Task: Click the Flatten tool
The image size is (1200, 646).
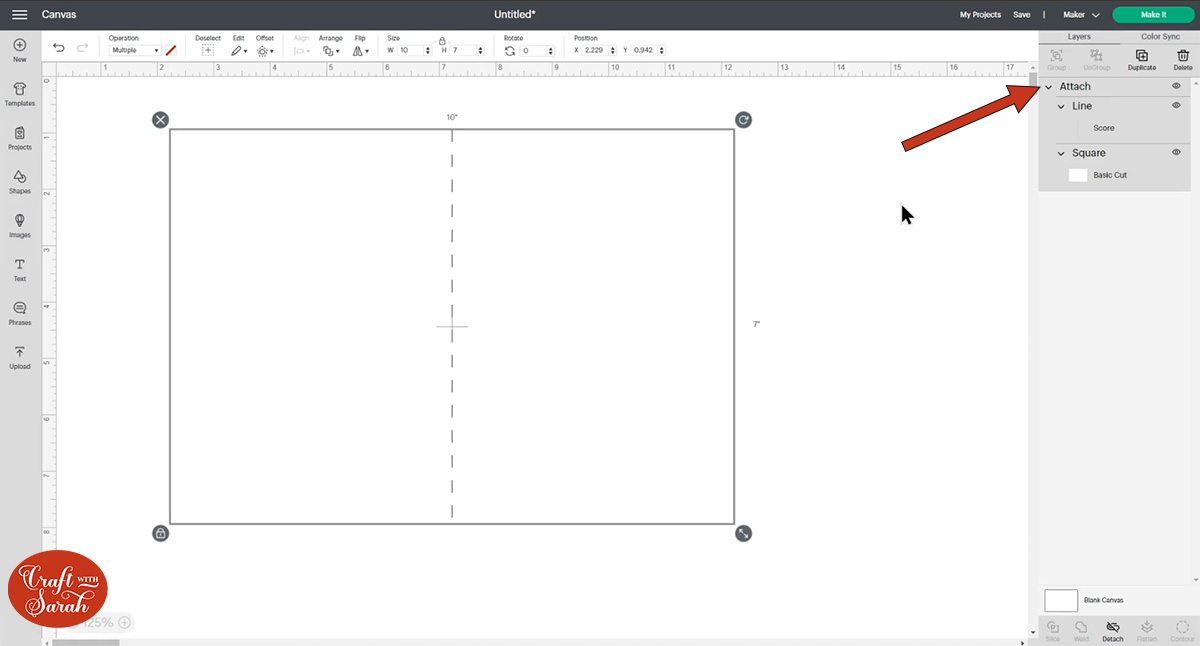Action: pos(1147,630)
